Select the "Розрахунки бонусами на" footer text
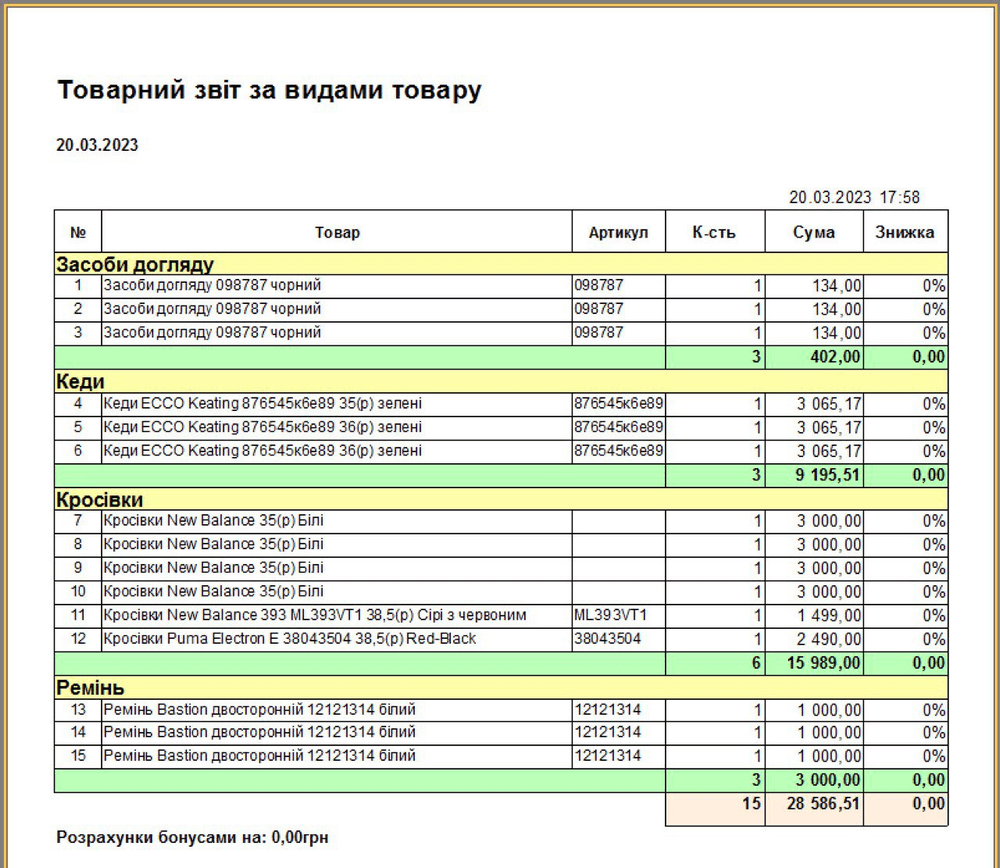1000x868 pixels. click(x=192, y=837)
